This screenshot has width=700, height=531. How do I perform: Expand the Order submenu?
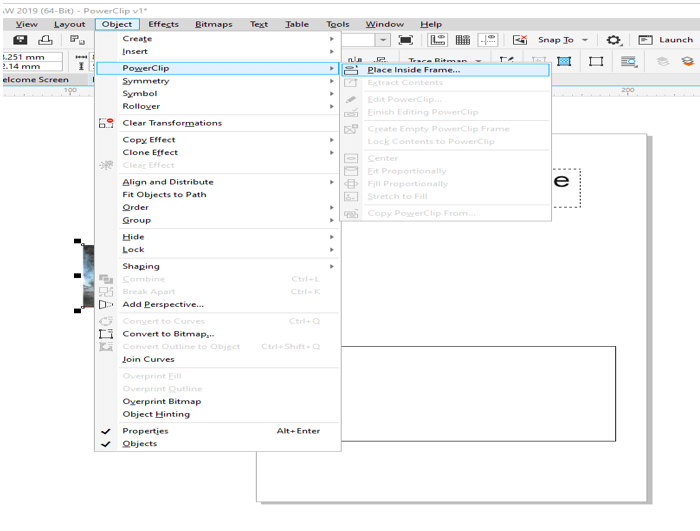click(218, 208)
